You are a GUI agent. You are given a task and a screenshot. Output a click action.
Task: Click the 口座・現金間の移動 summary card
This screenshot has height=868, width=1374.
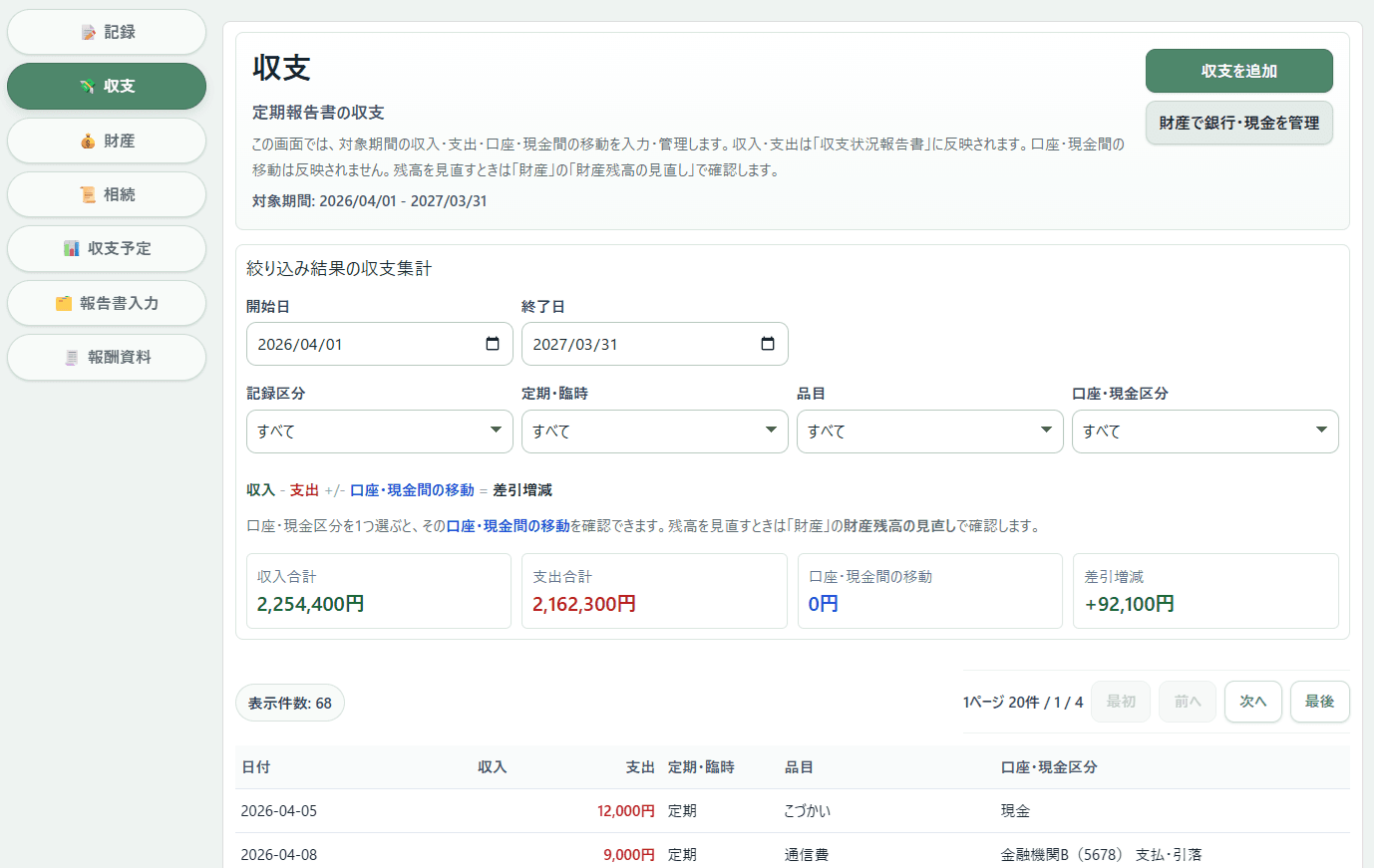pyautogui.click(x=930, y=591)
